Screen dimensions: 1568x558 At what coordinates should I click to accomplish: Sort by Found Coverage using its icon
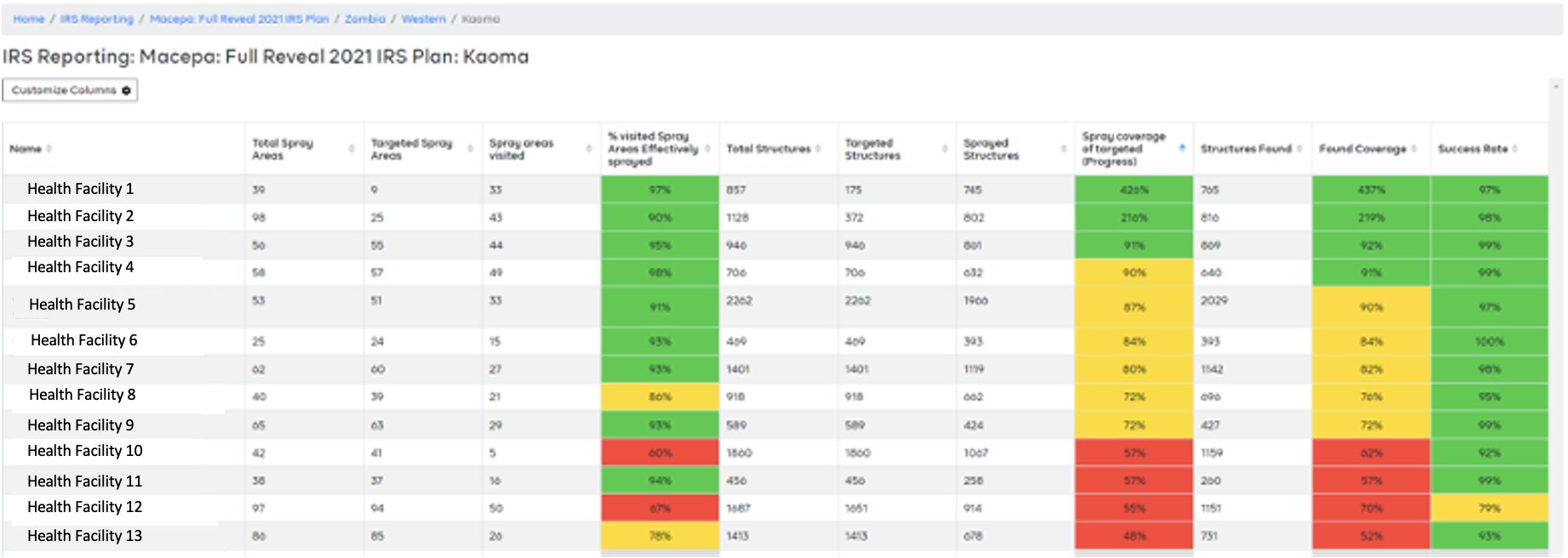point(1414,149)
